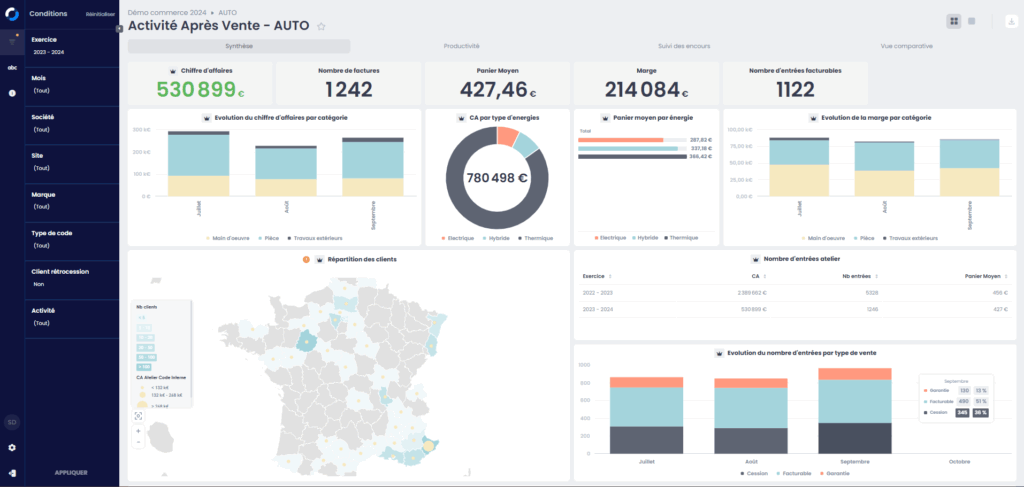Click the download export icon
This screenshot has width=1024, height=487.
(x=1009, y=20)
